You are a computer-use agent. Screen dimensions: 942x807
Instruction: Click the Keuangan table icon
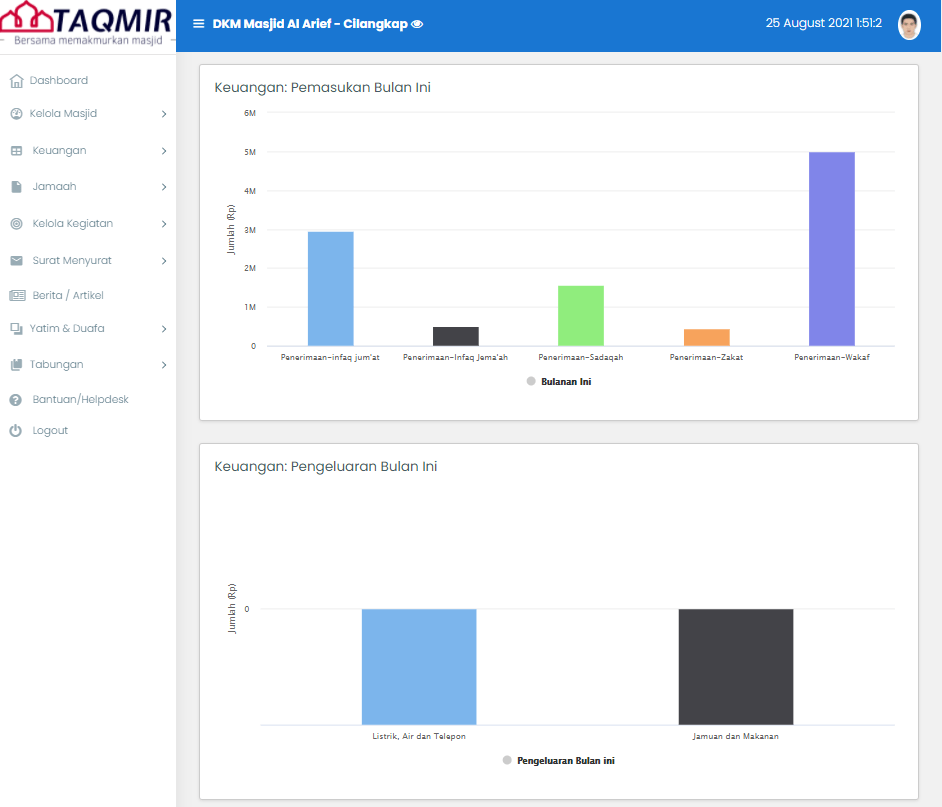(16, 151)
